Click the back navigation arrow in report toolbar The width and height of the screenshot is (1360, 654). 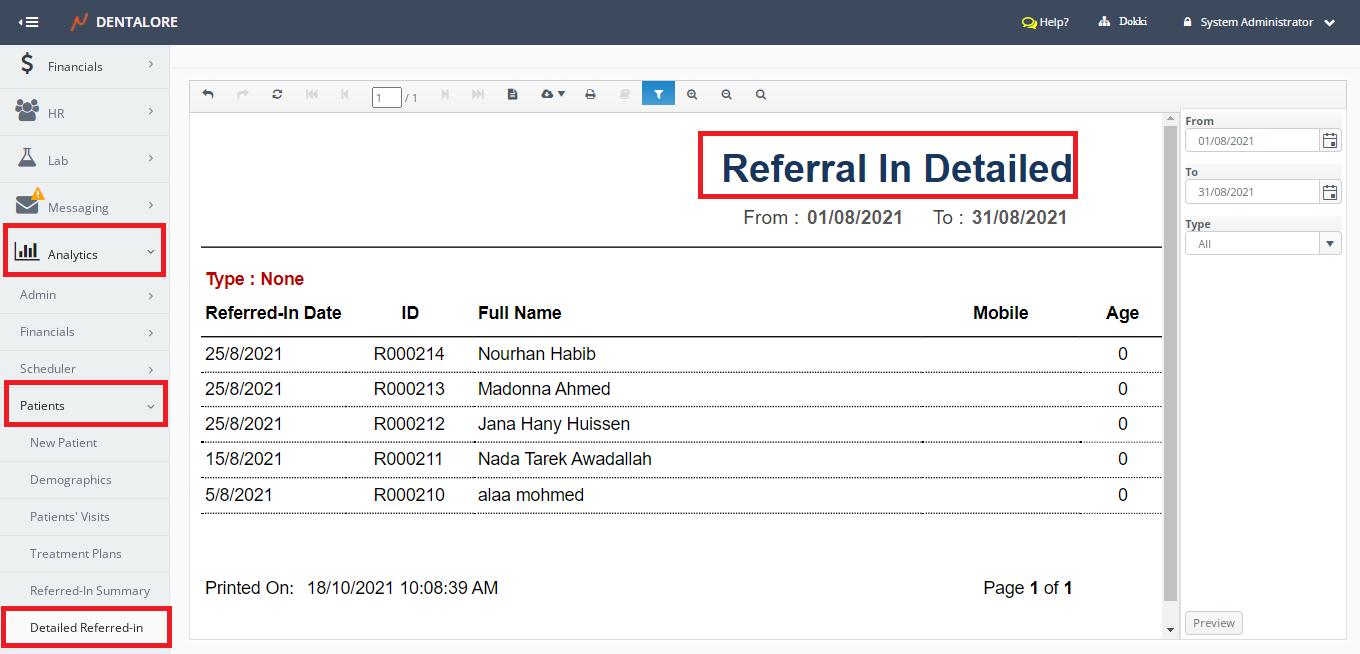(x=208, y=94)
